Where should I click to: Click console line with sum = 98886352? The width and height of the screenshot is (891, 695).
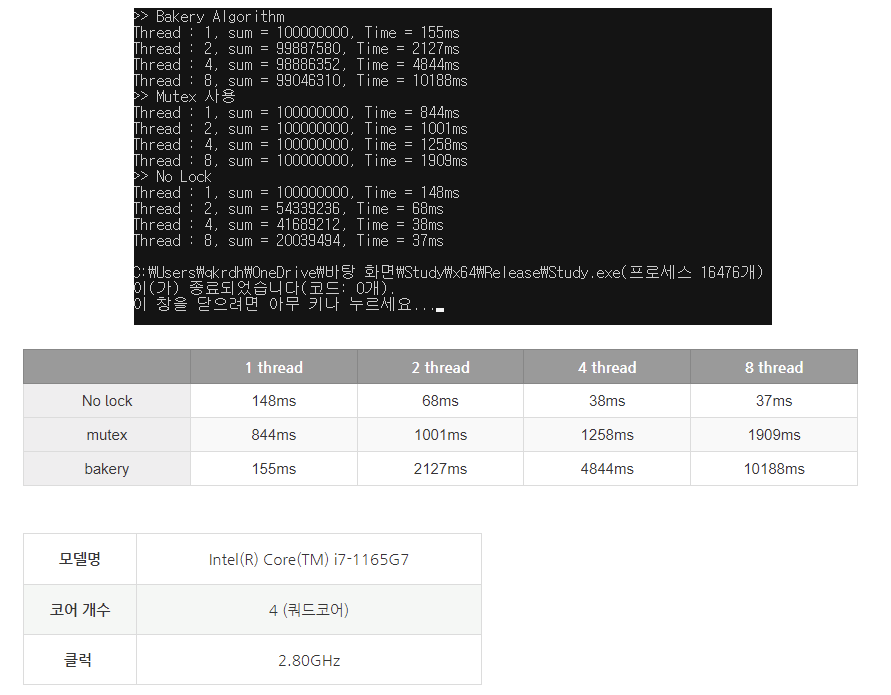(x=297, y=65)
